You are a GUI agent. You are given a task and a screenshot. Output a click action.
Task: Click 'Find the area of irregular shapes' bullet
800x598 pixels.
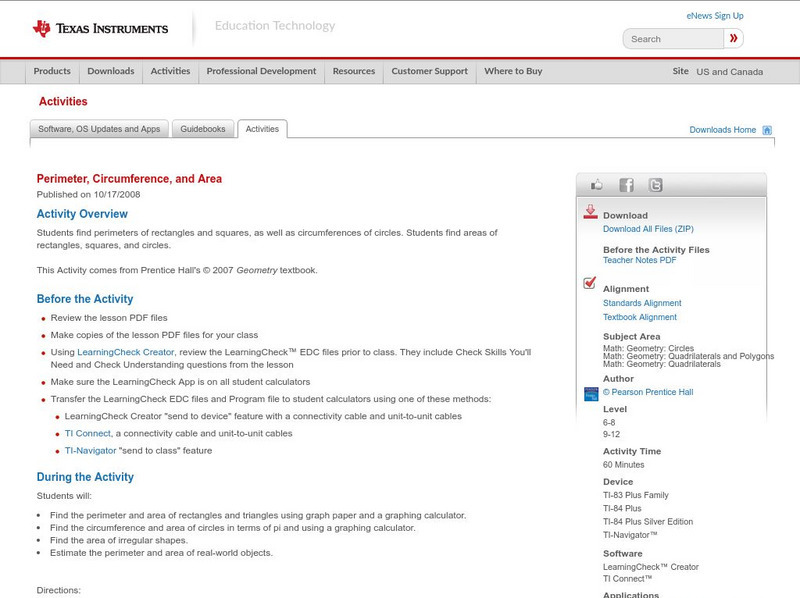pyautogui.click(x=119, y=540)
